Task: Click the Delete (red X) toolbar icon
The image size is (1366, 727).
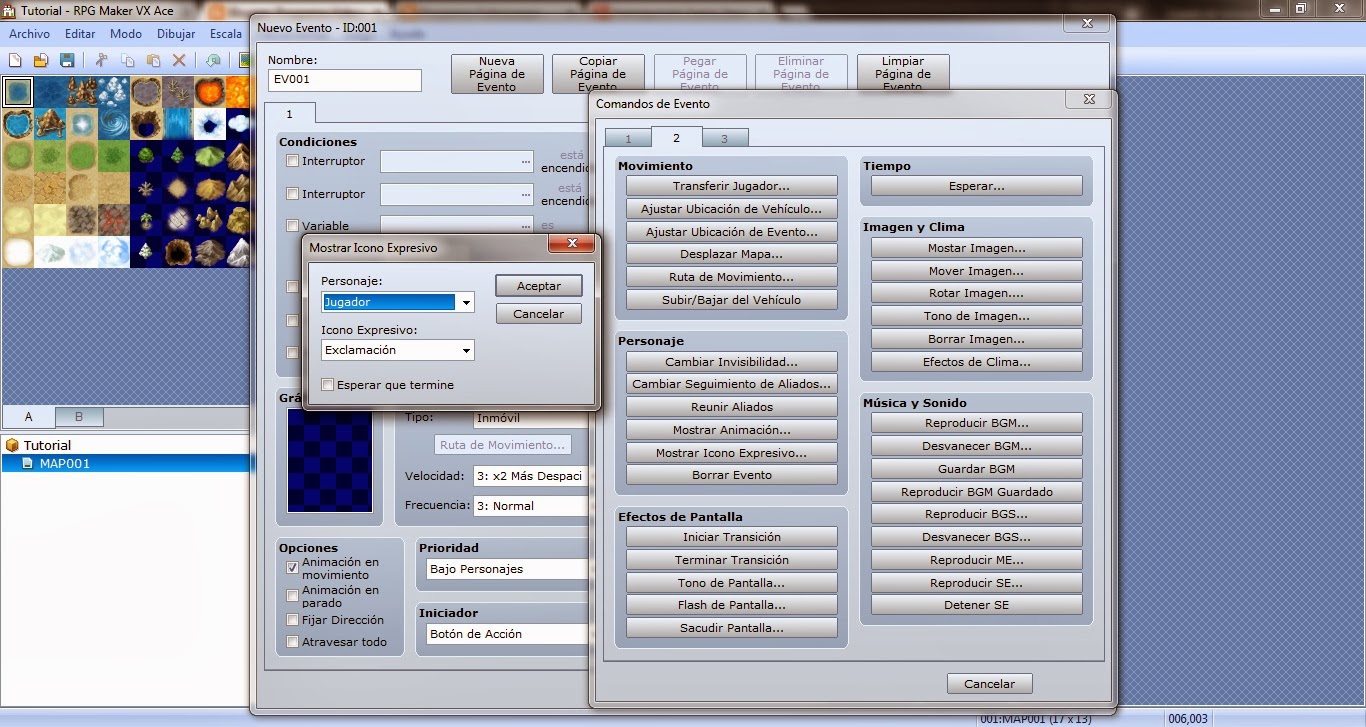Action: coord(179,60)
